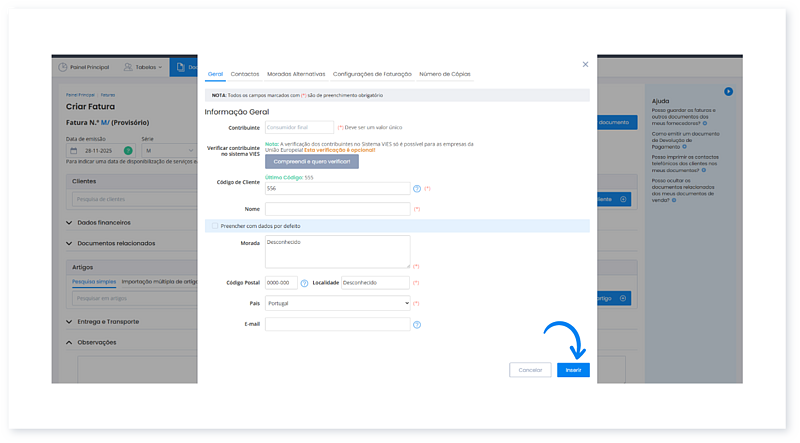This screenshot has width=800, height=443.
Task: Open the Moradas Alternativas tab
Action: [x=296, y=74]
